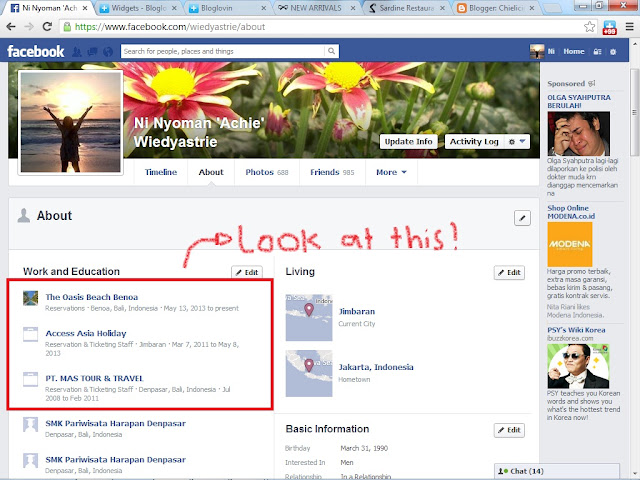Expand the More dropdown on the profile

(x=391, y=172)
